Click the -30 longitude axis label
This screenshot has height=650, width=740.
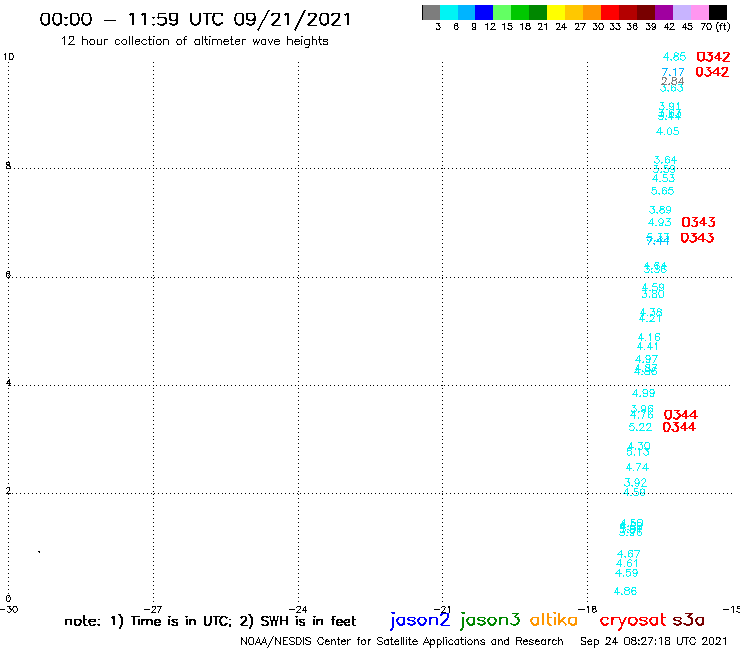(9, 610)
